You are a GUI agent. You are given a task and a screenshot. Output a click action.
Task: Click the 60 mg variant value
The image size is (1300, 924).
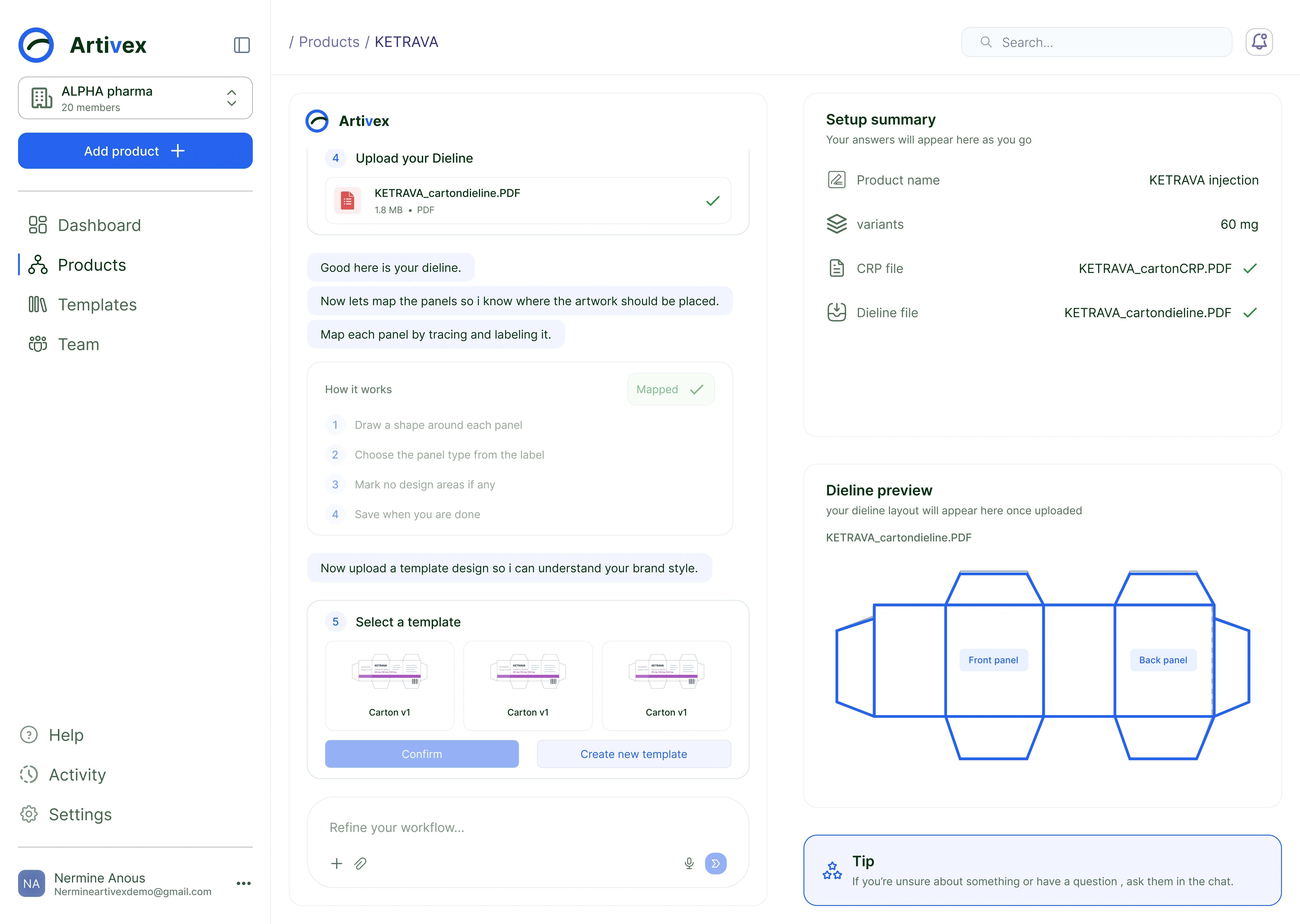click(x=1239, y=224)
